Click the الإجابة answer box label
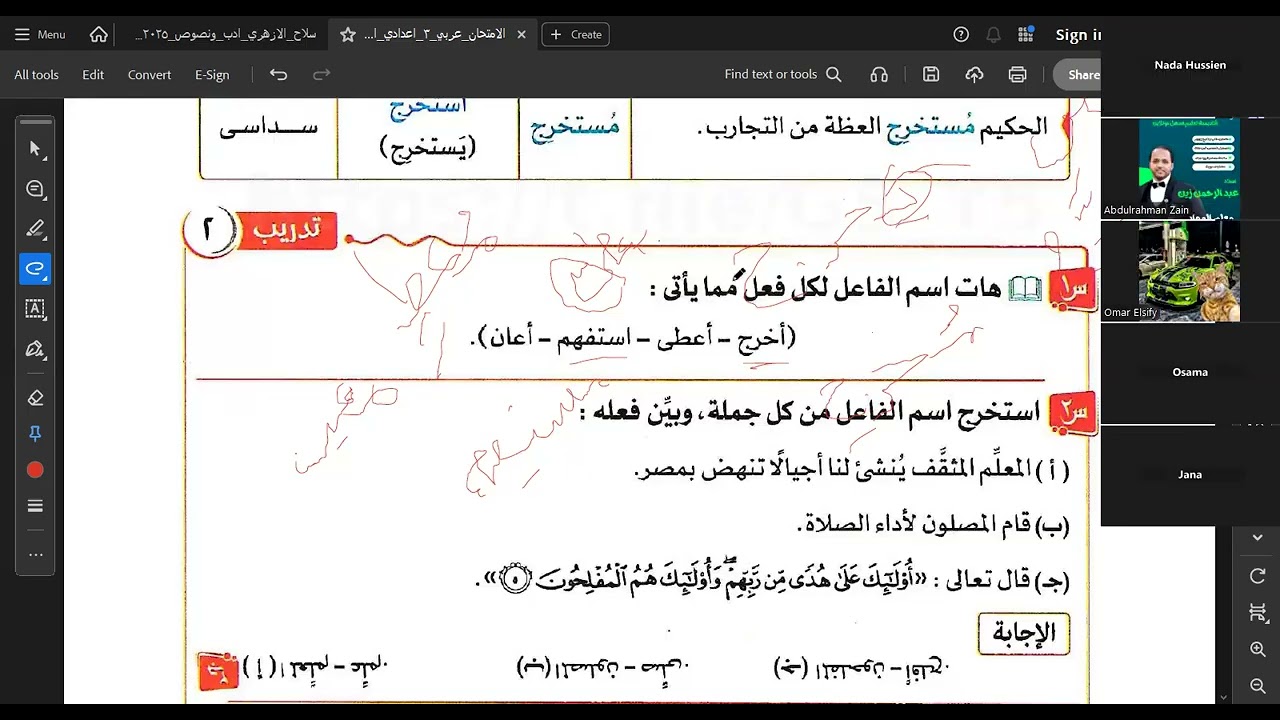The width and height of the screenshot is (1280, 720). point(1023,633)
